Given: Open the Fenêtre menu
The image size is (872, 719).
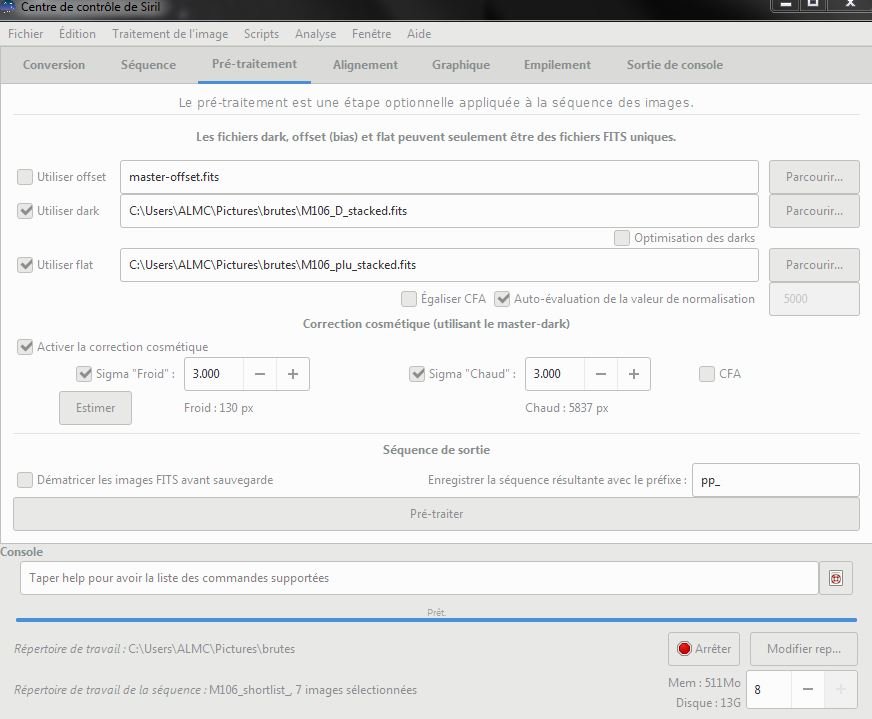Looking at the screenshot, I should pos(371,34).
